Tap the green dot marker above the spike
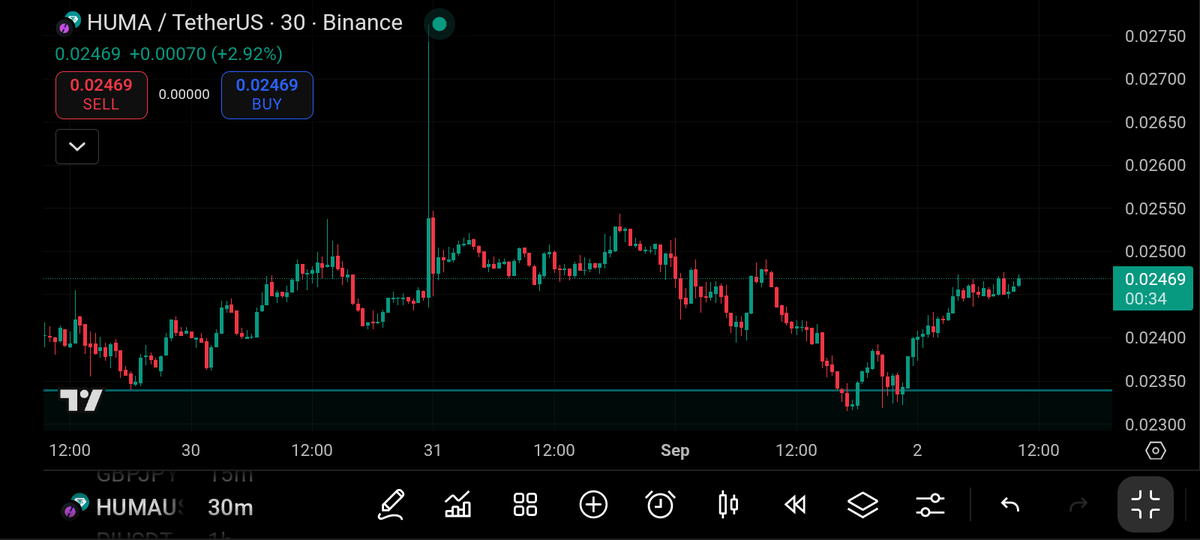Image resolution: width=1200 pixels, height=540 pixels. click(x=439, y=23)
